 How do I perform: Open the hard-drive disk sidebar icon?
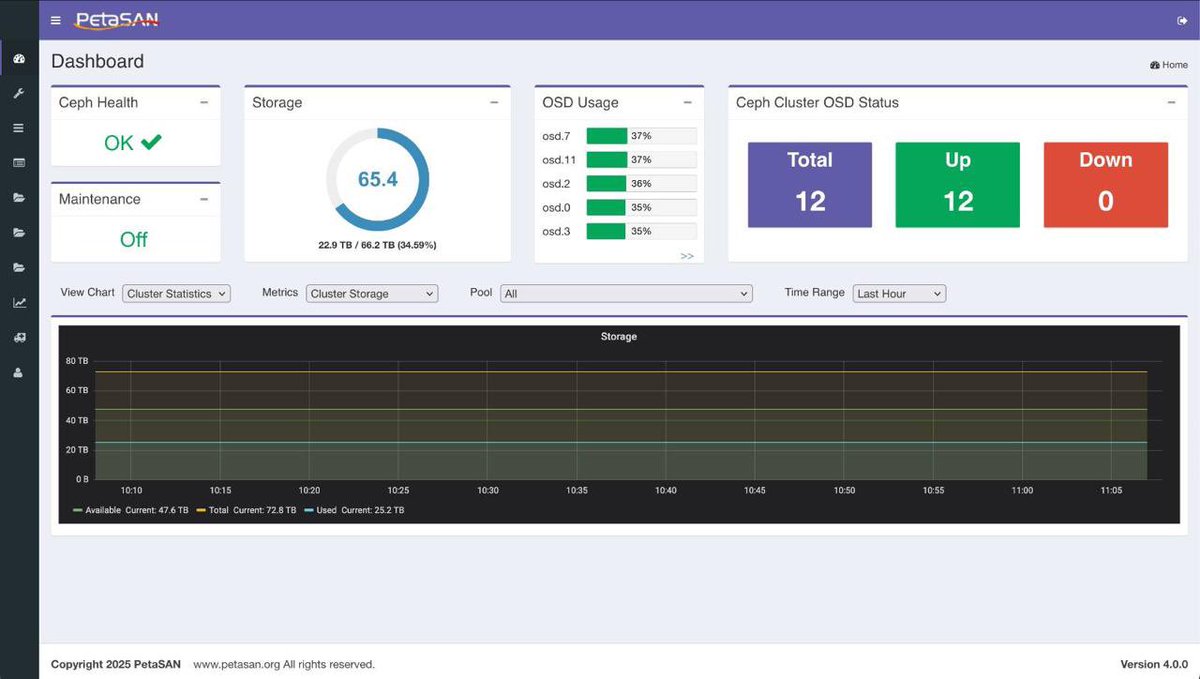click(19, 162)
